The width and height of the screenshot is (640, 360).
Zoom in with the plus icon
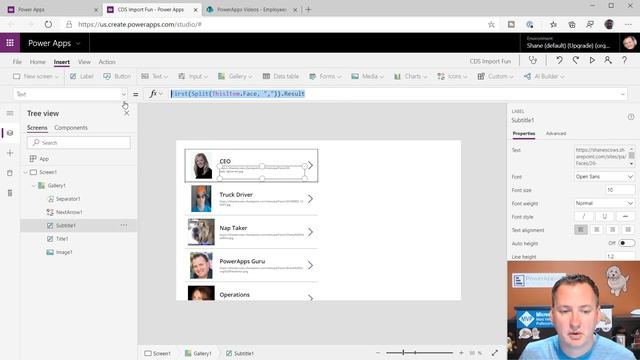pyautogui.click(x=461, y=353)
